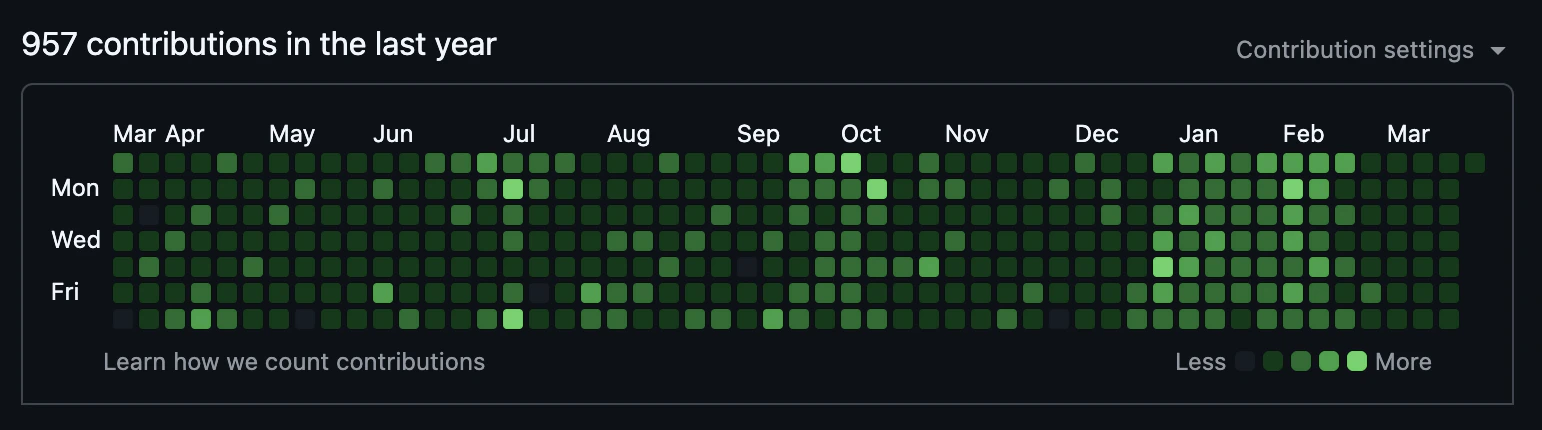The height and width of the screenshot is (430, 1542).
Task: Click the Mar month label beside Apr
Action: [134, 134]
